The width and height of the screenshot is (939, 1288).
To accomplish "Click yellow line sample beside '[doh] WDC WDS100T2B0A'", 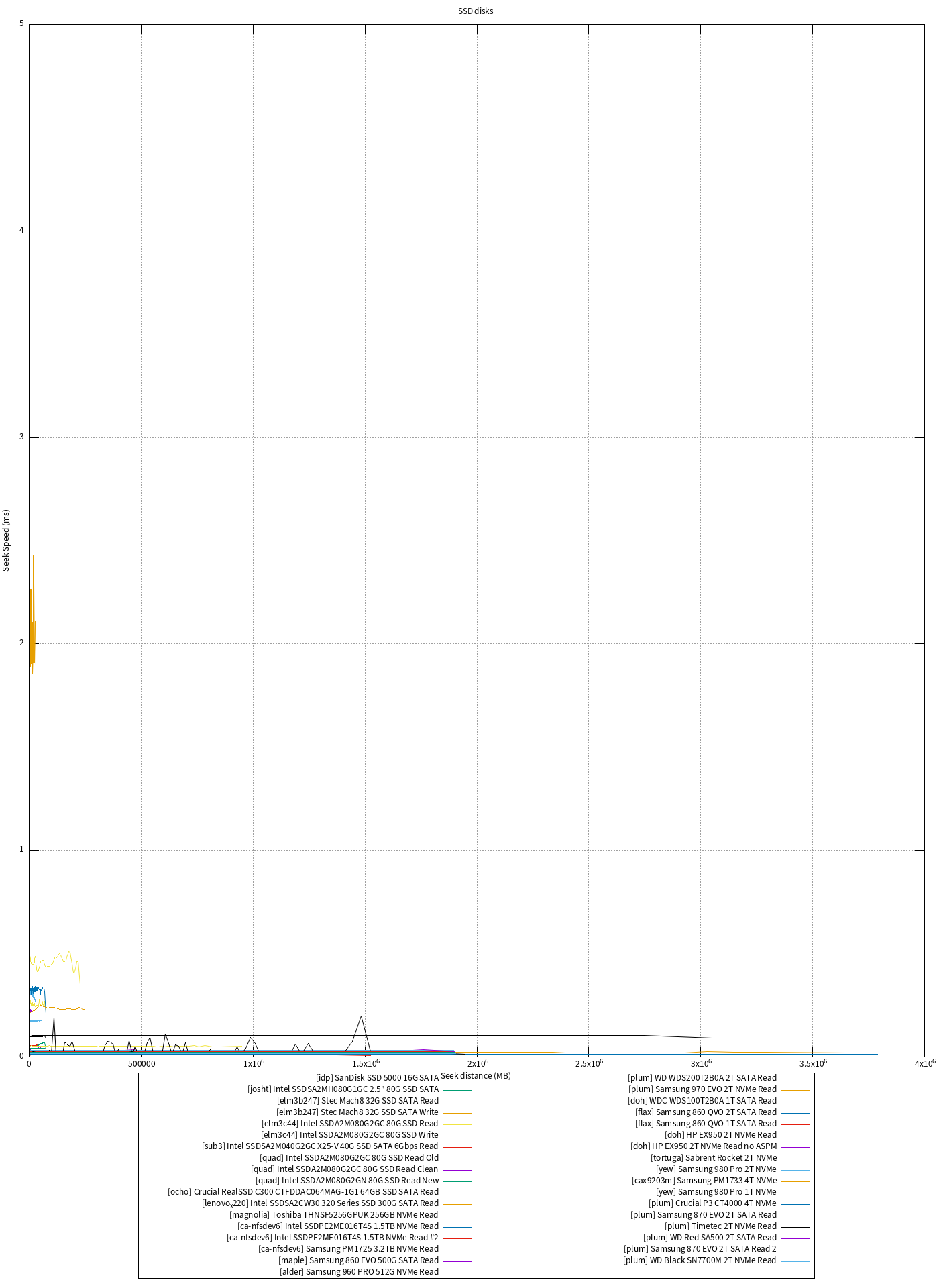I will tap(795, 1102).
